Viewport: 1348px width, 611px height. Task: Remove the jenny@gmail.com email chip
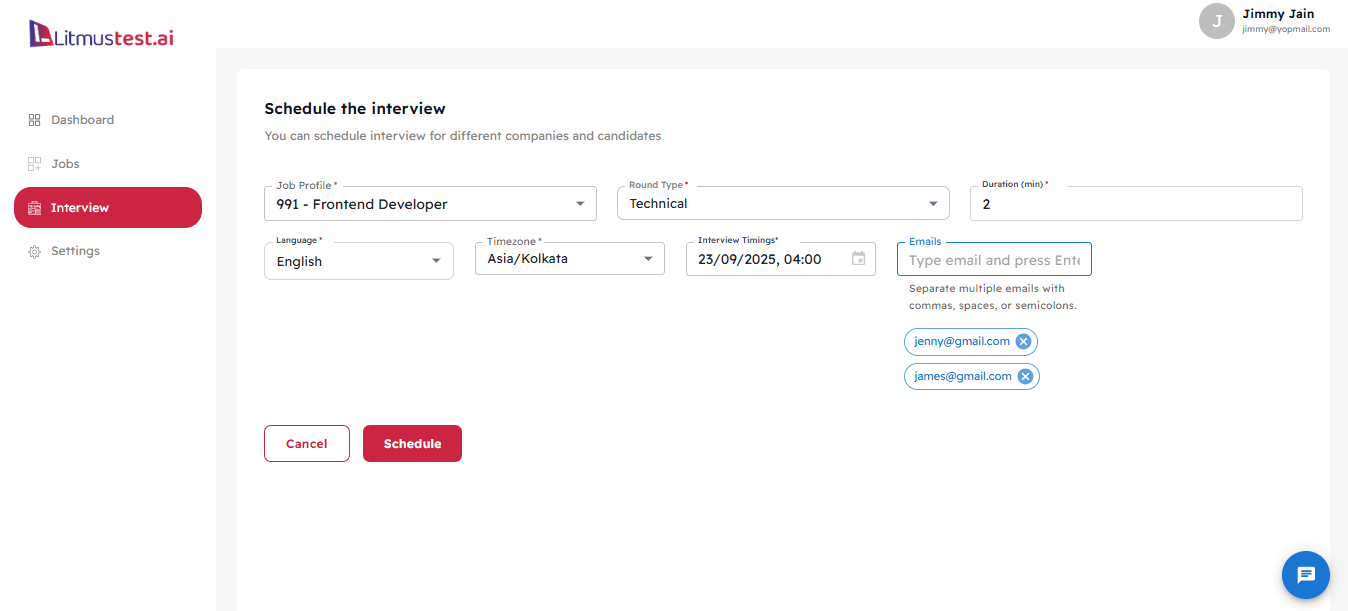[x=1023, y=341]
